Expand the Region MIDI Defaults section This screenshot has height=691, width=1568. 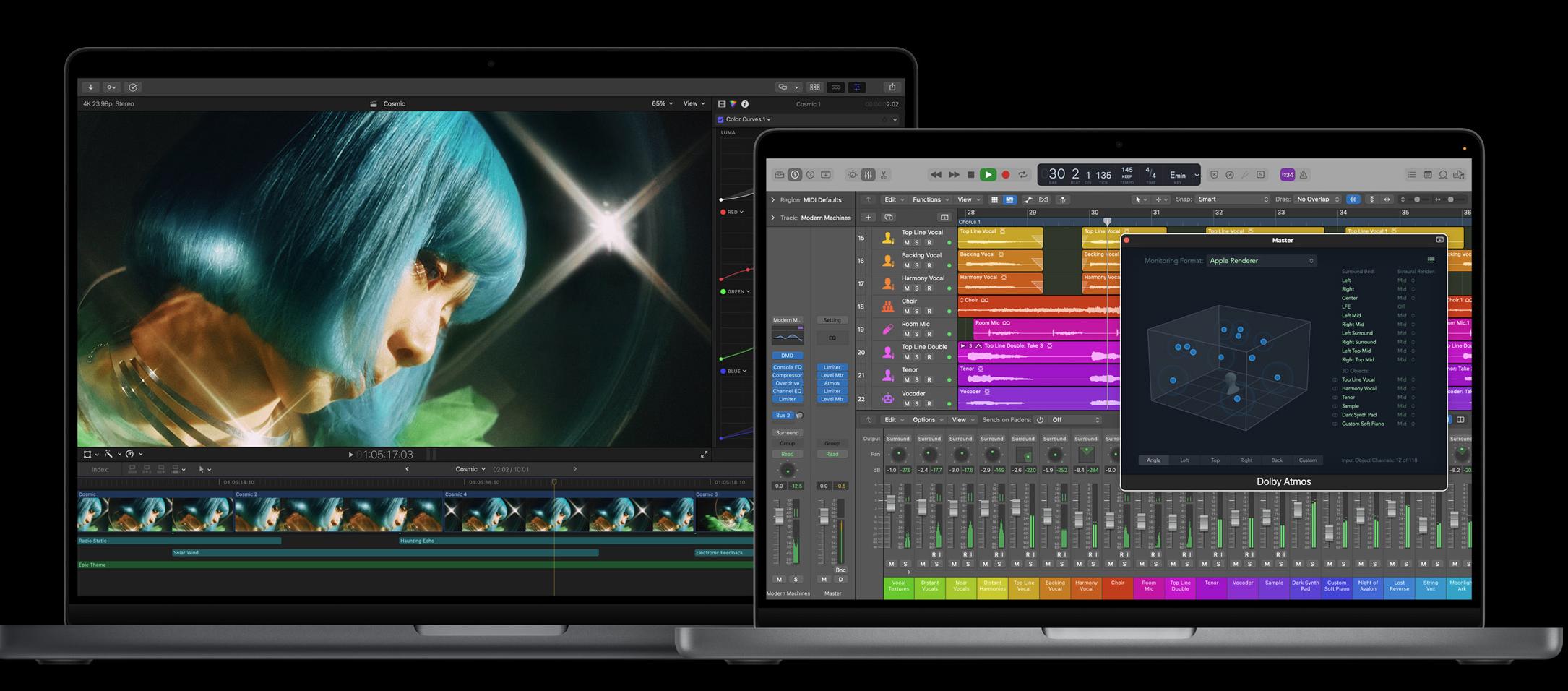point(772,200)
